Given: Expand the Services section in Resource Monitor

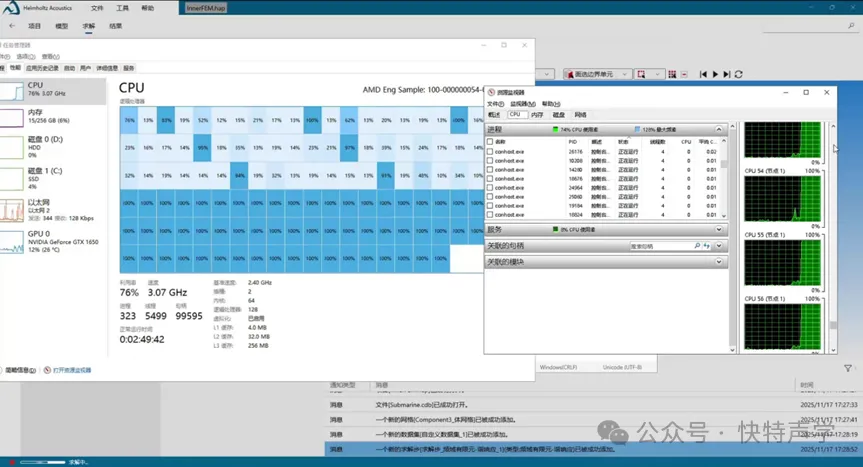Looking at the screenshot, I should [718, 229].
